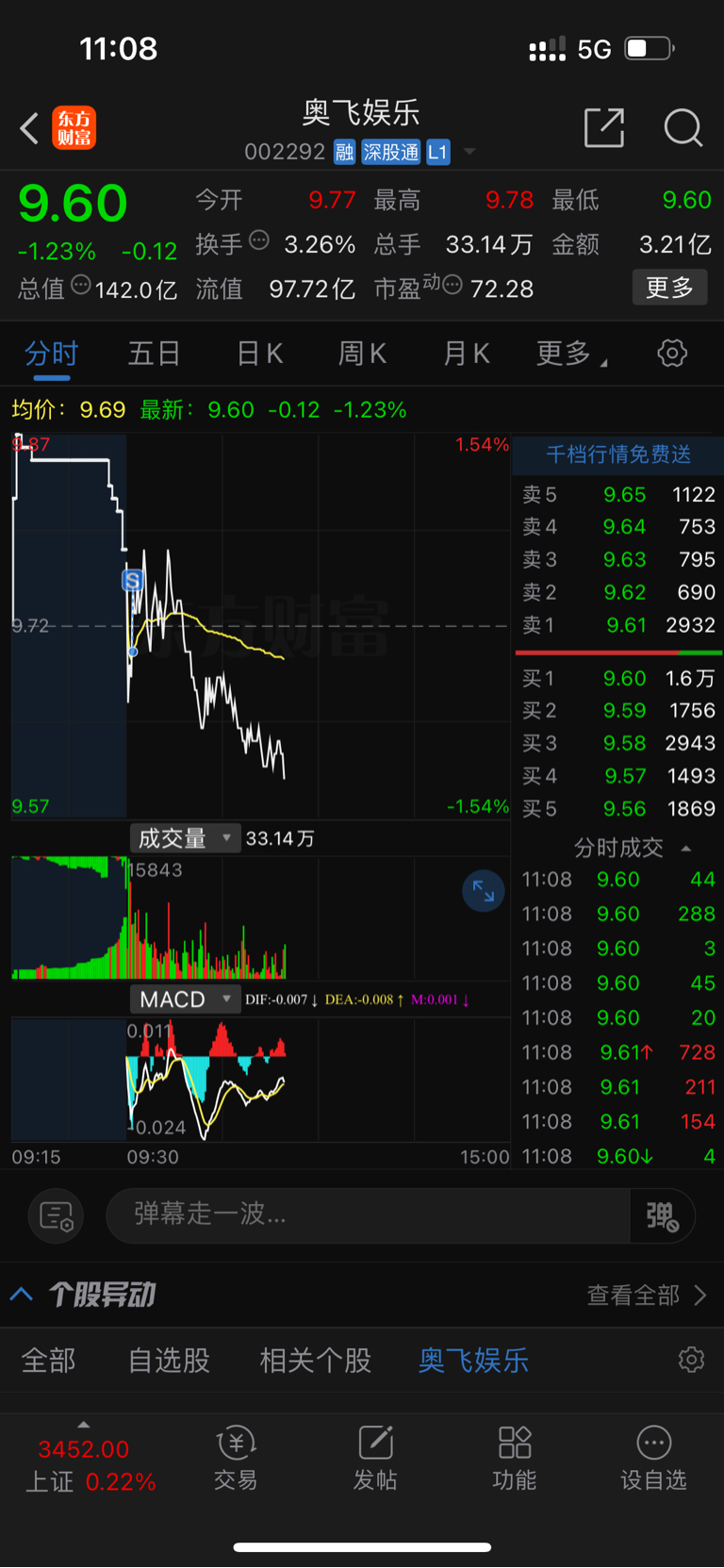Screen dimensions: 724x1568
Task: Open the 东方财富 logo icon
Action: (x=74, y=128)
